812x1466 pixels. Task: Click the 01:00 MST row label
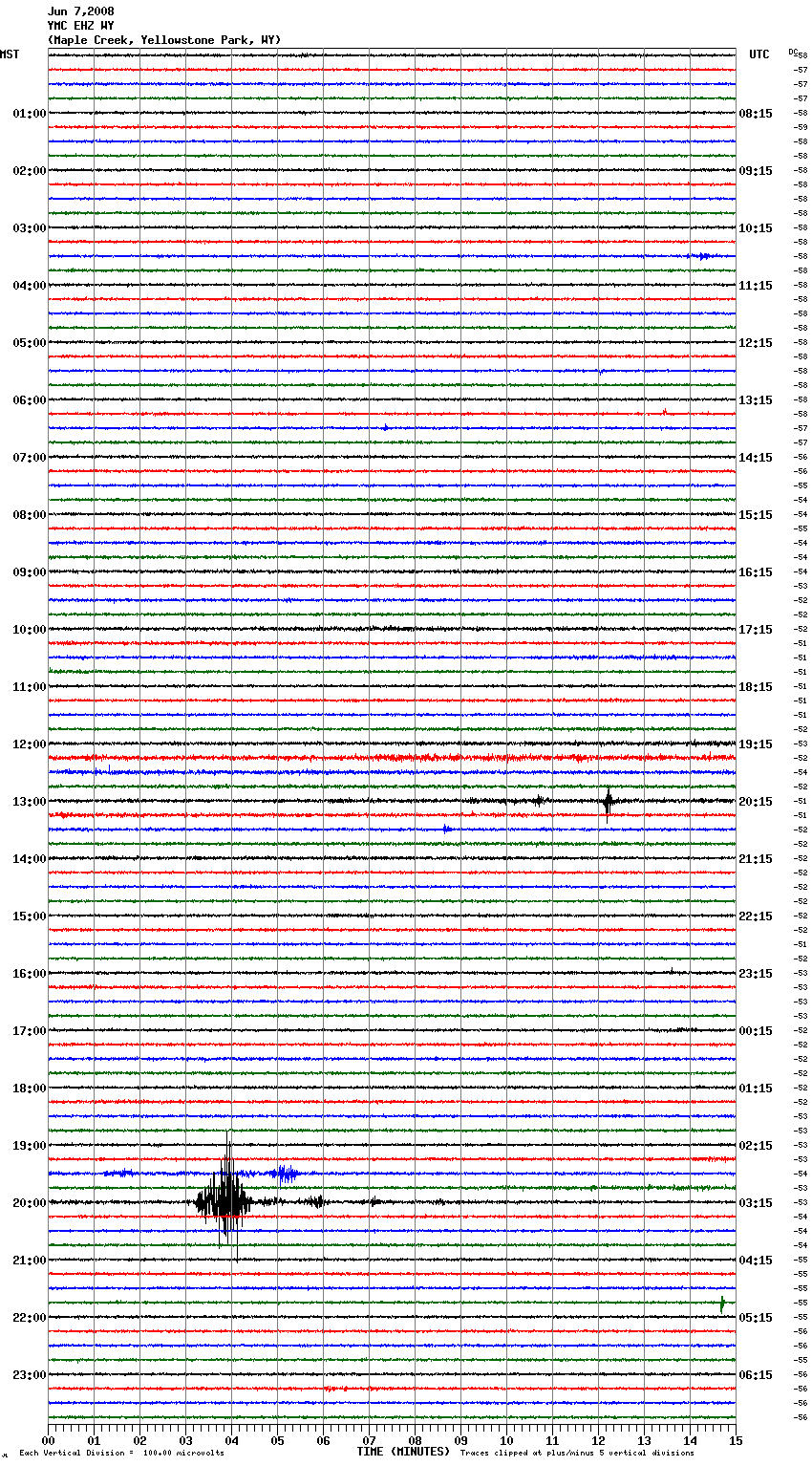pos(29,114)
